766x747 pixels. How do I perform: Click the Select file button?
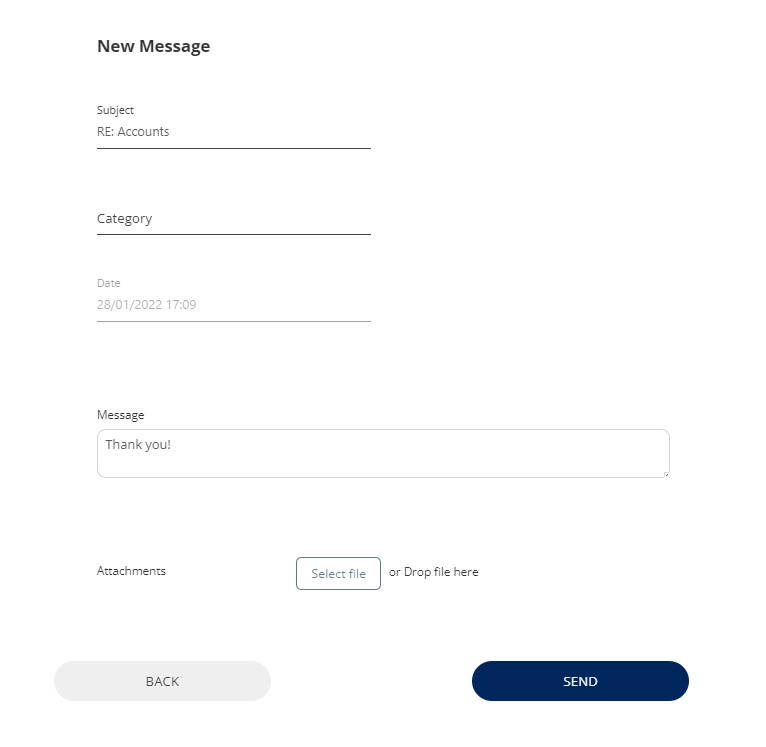[x=338, y=573]
